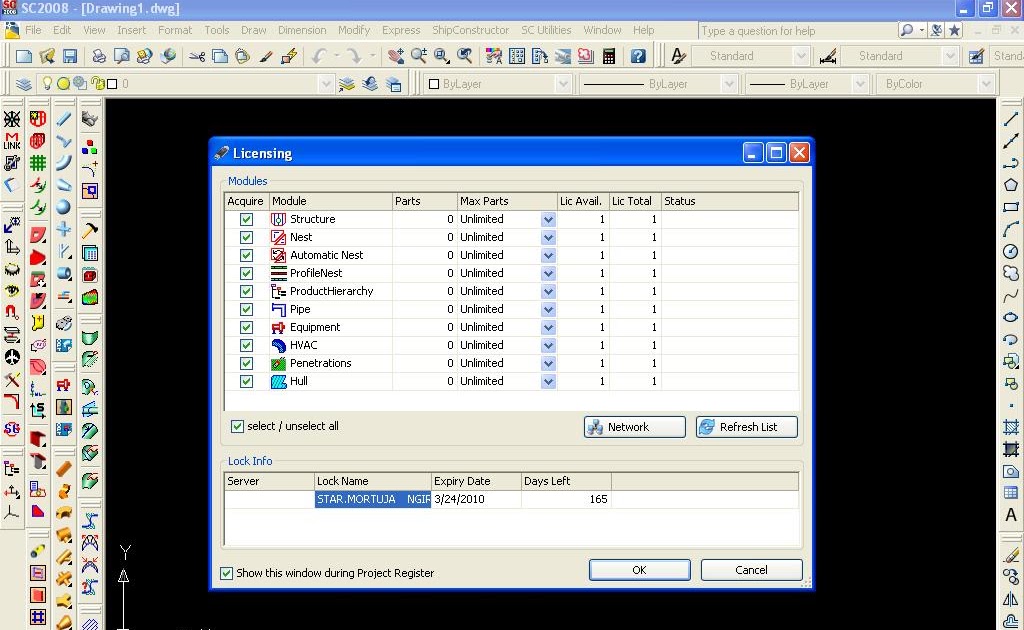Click the Hull module icon
The height and width of the screenshot is (630, 1024).
coord(278,381)
